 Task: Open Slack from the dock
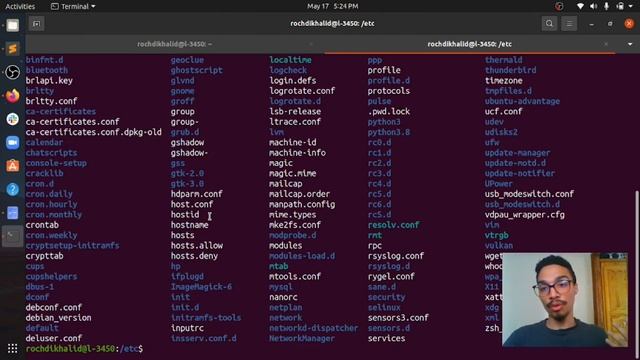pyautogui.click(x=13, y=119)
